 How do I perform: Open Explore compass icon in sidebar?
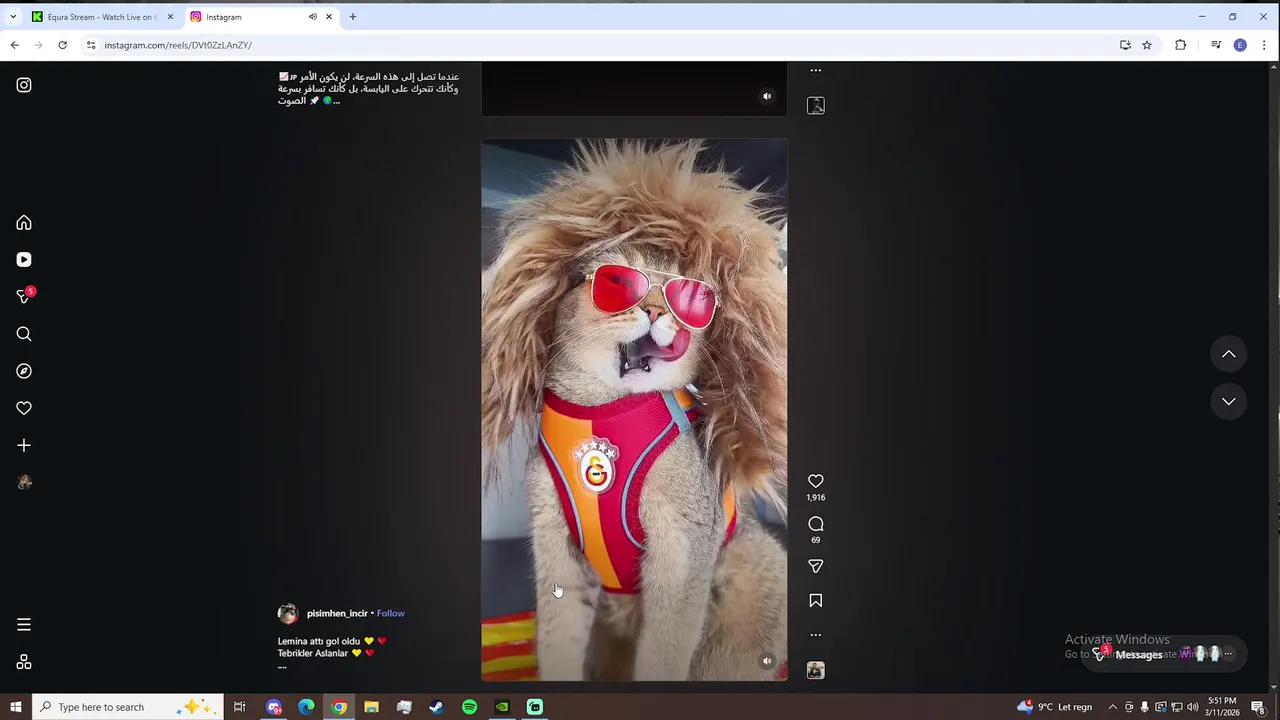point(24,371)
